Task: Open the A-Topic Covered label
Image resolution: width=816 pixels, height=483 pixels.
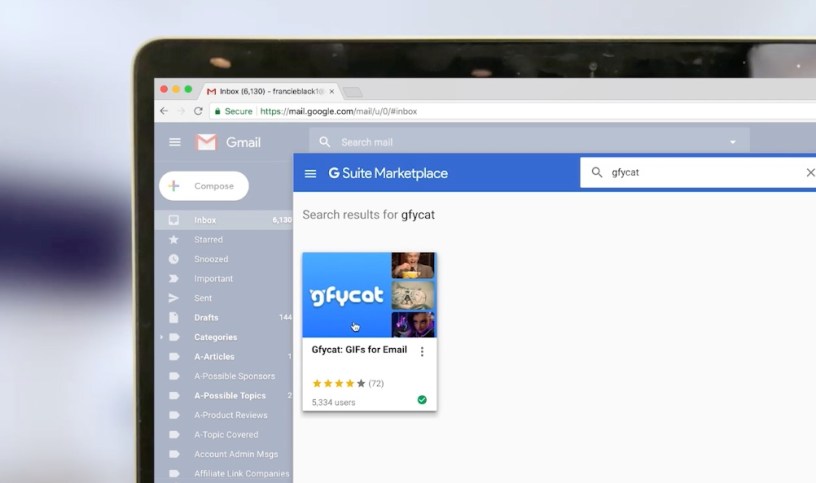Action: (x=224, y=435)
